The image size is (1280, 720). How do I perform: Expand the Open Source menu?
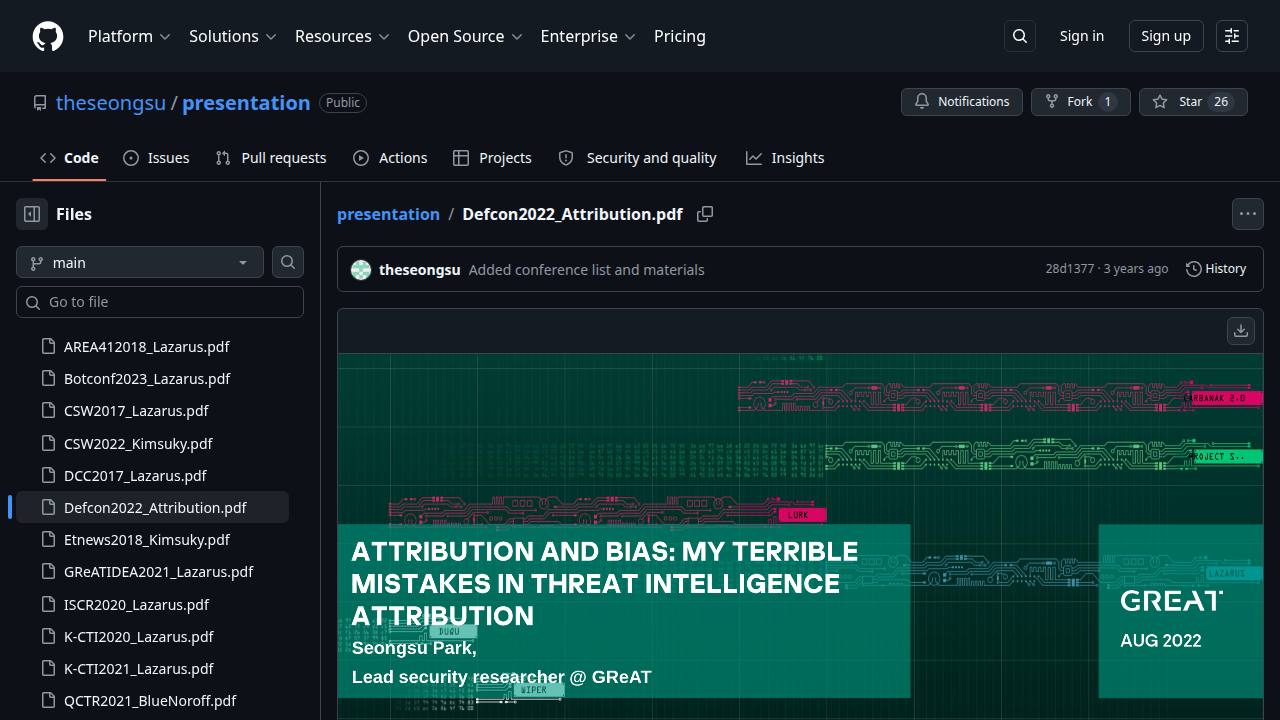pos(465,36)
